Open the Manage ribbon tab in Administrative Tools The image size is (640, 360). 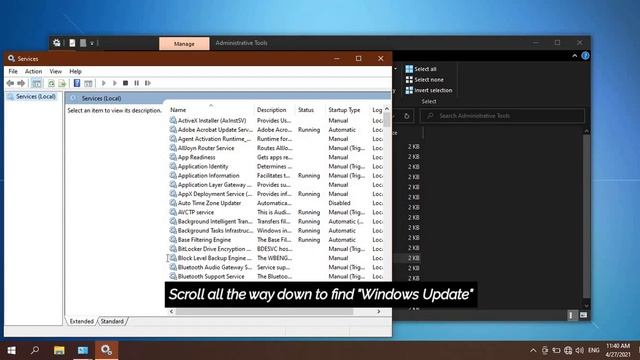click(184, 44)
